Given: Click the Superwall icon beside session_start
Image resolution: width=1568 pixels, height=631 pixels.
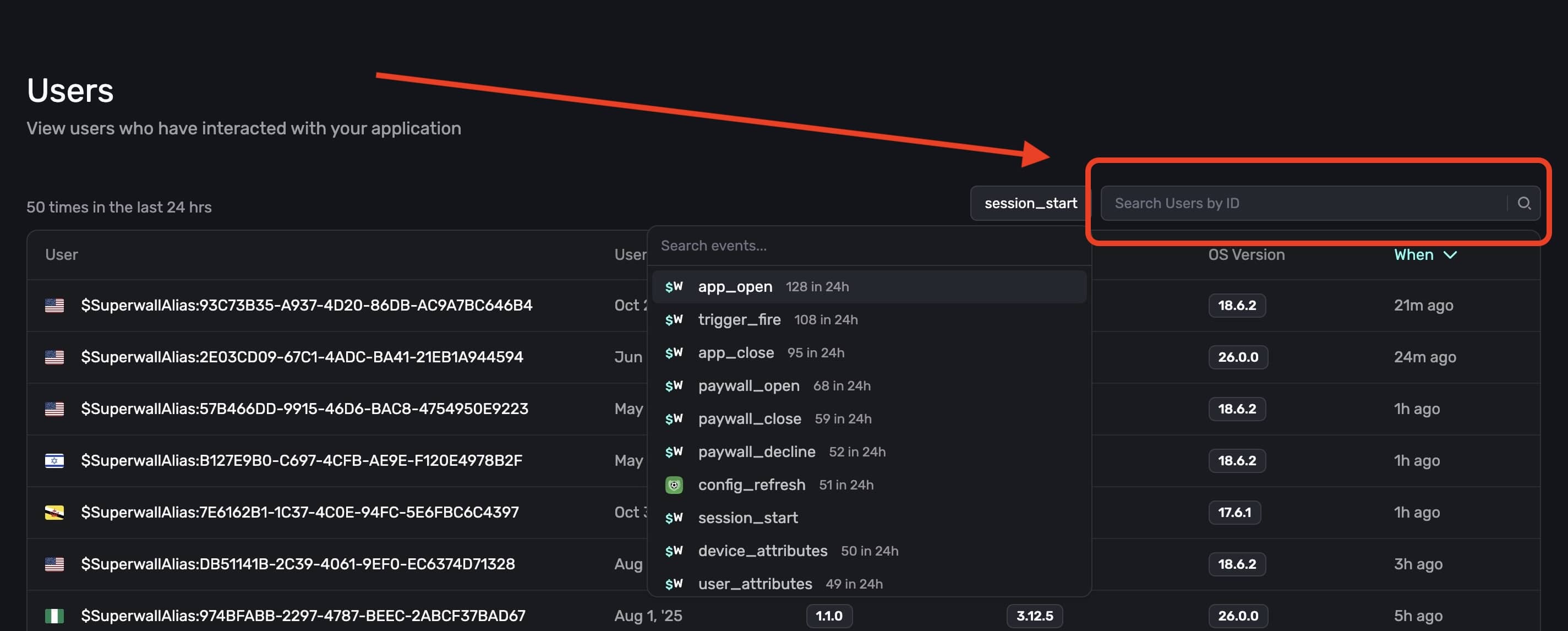Looking at the screenshot, I should pos(673,518).
